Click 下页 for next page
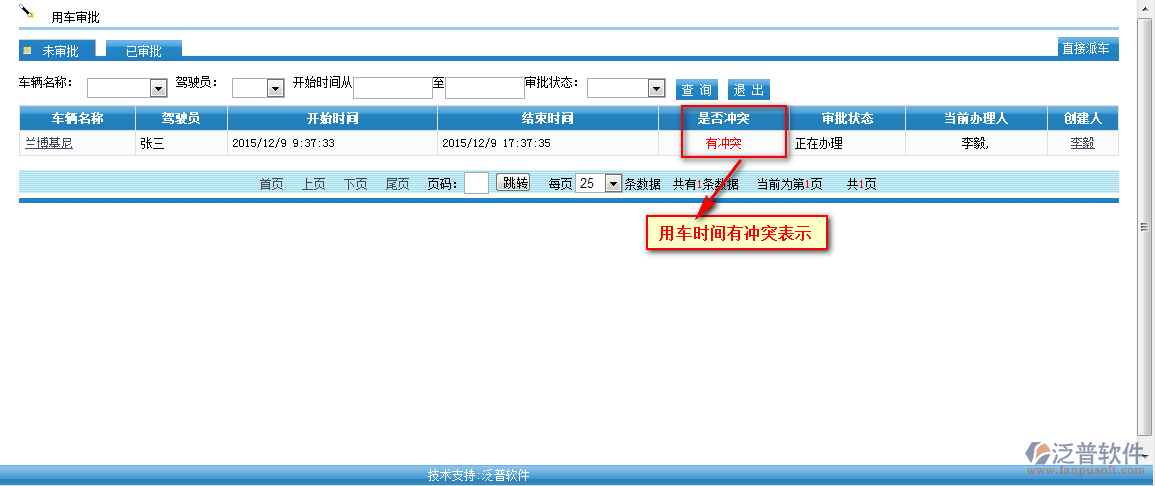 point(355,184)
